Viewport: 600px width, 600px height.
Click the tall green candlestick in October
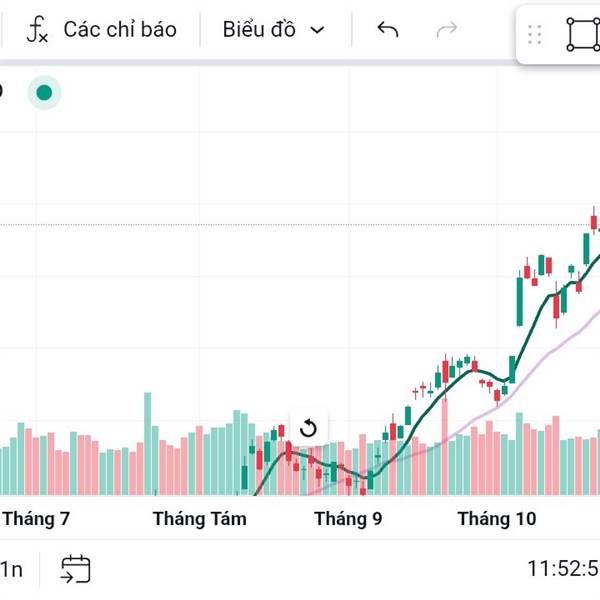pos(520,300)
